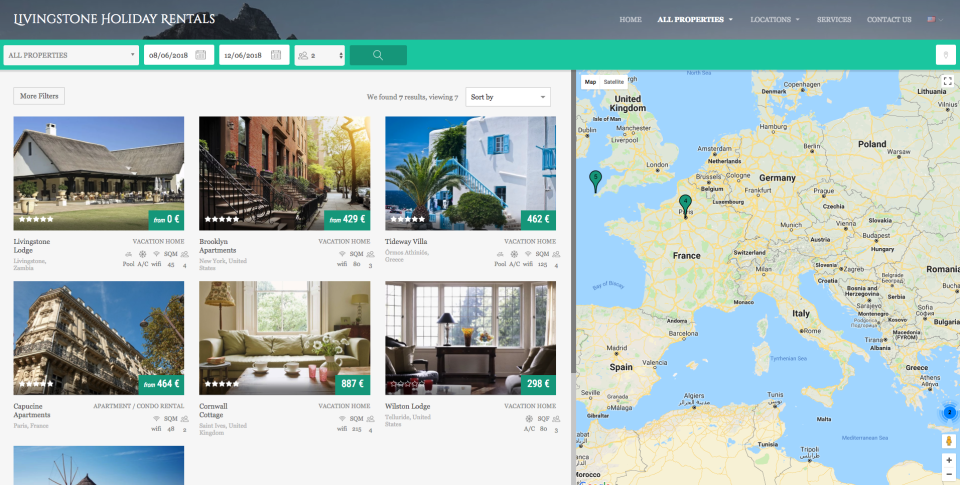This screenshot has width=960, height=485.
Task: Open the ALL PROPERTIES search dropdown
Action: 71,55
